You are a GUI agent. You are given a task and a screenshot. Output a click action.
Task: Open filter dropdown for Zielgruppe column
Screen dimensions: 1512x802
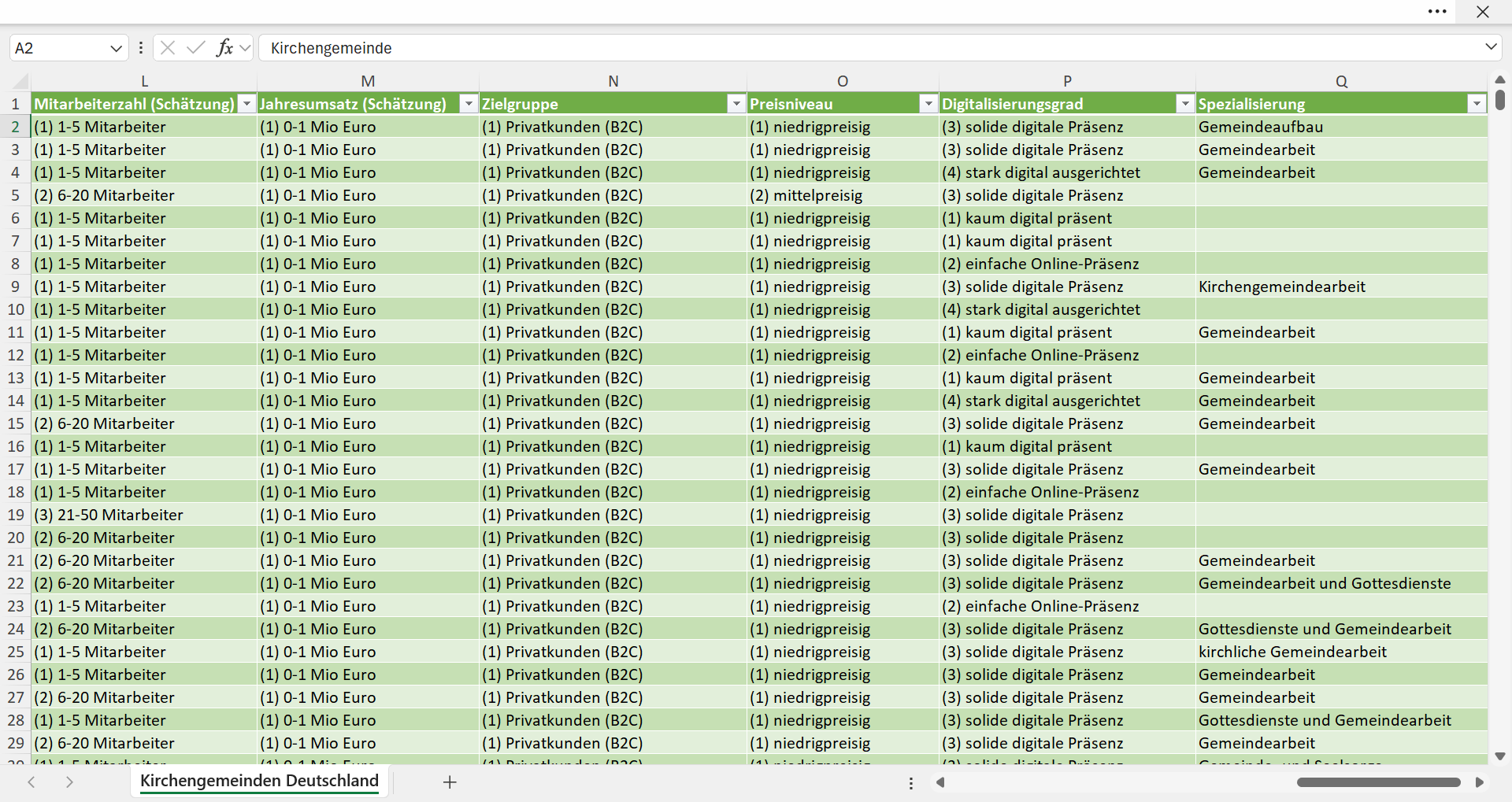736,104
